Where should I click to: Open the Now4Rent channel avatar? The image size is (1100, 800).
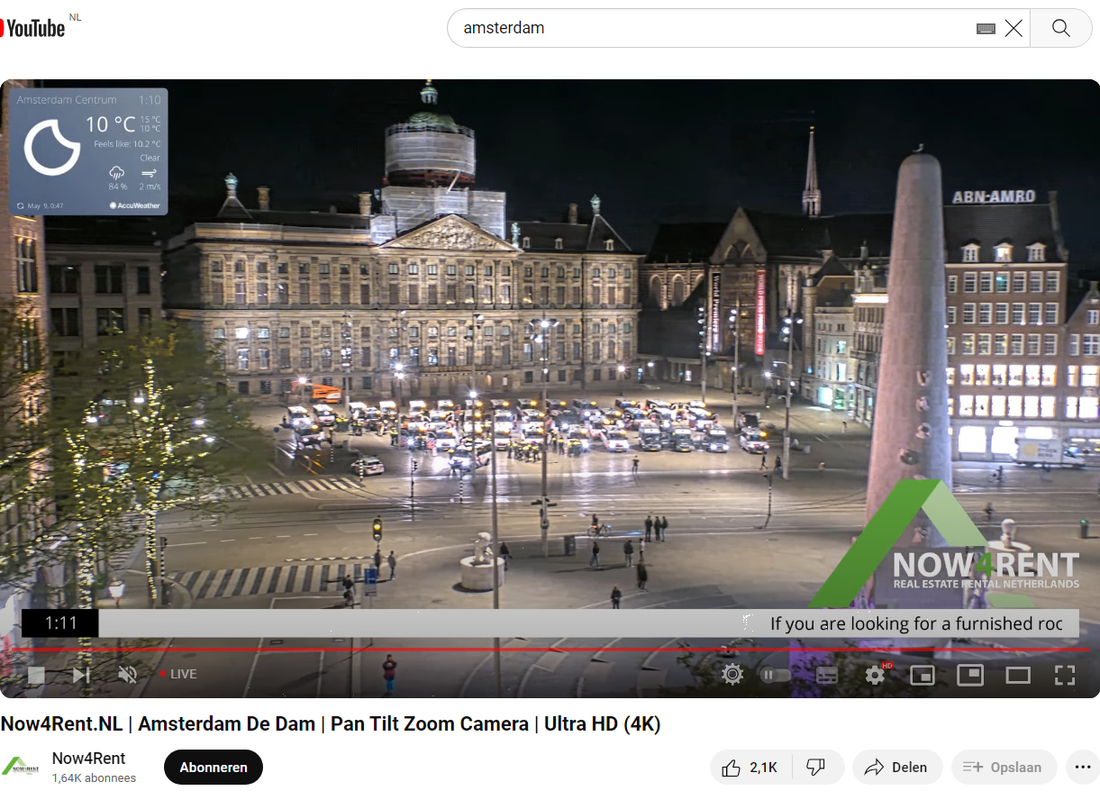[x=21, y=767]
